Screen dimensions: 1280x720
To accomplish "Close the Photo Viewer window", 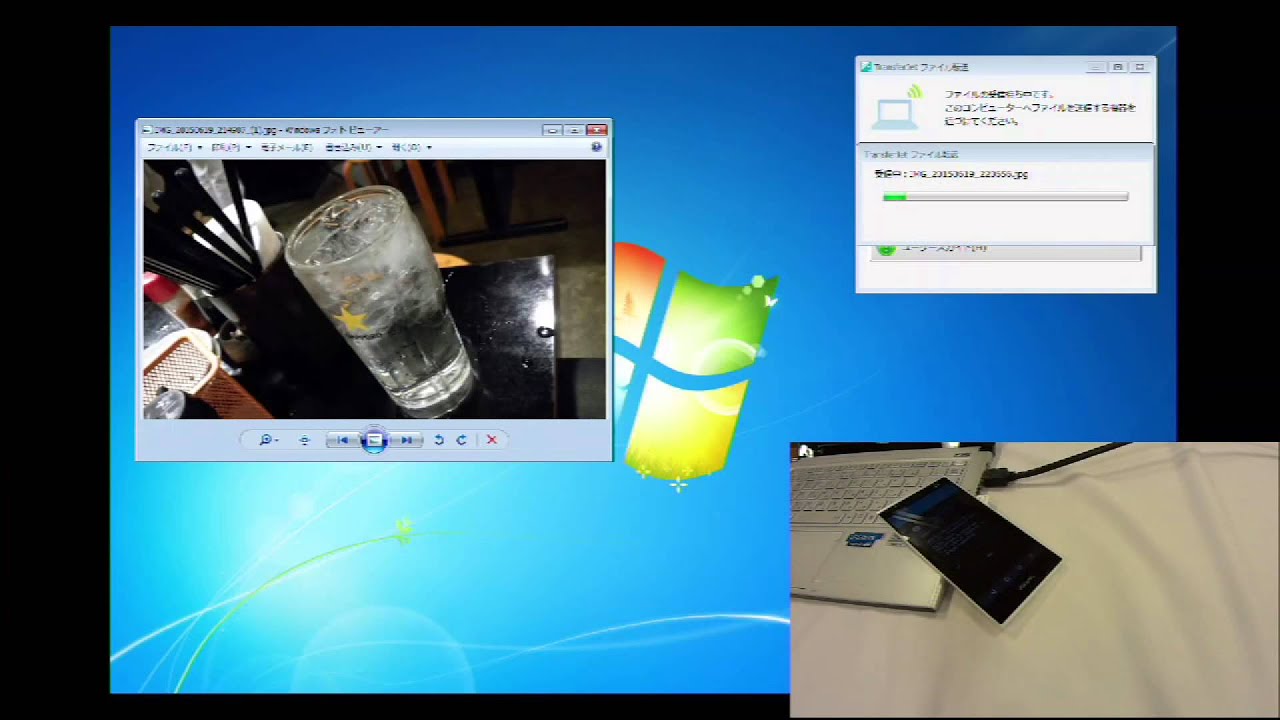I will click(597, 130).
